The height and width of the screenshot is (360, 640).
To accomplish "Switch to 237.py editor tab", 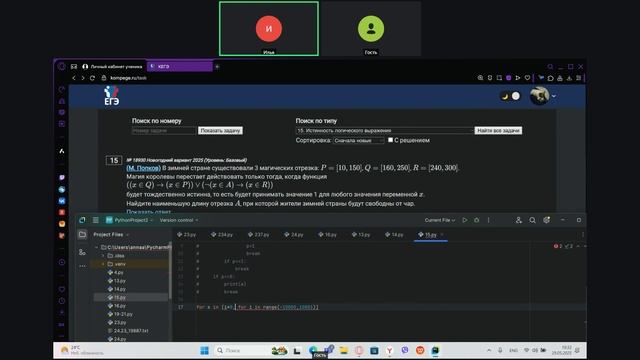I will (x=258, y=235).
